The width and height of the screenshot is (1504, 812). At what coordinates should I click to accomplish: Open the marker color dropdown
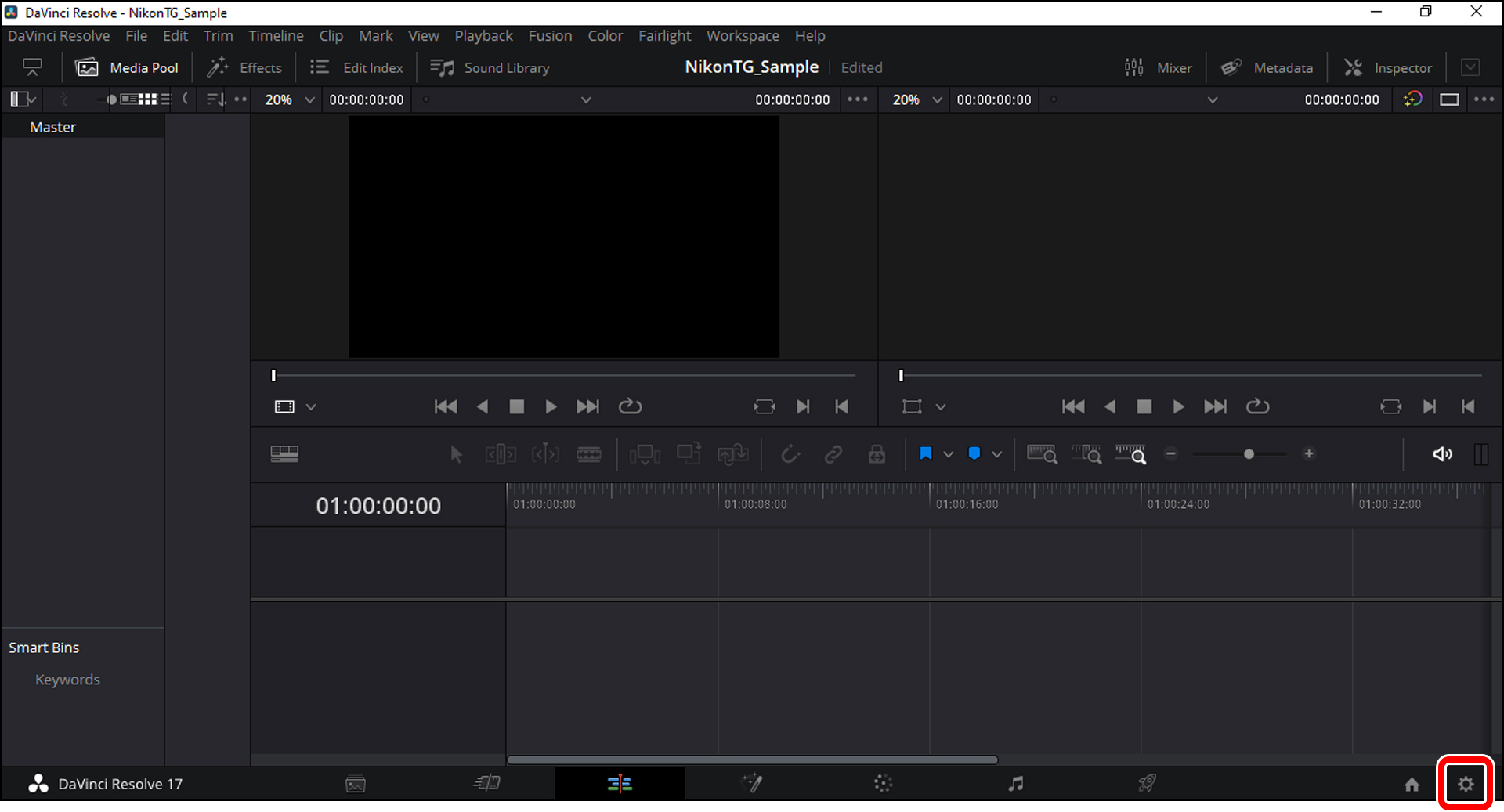(x=996, y=454)
